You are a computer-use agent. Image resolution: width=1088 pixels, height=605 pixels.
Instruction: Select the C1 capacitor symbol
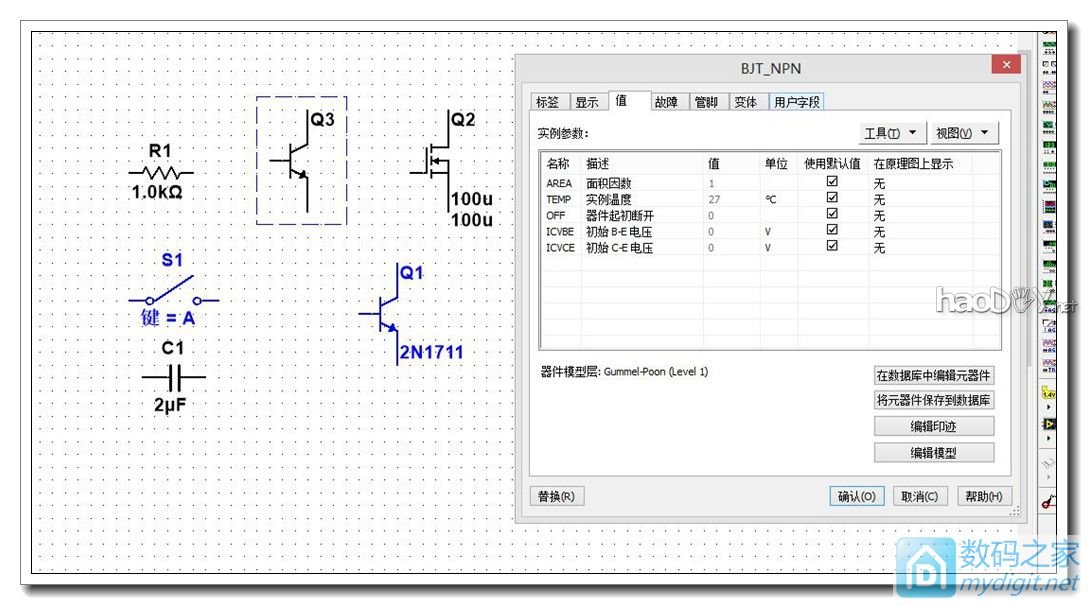(x=173, y=377)
